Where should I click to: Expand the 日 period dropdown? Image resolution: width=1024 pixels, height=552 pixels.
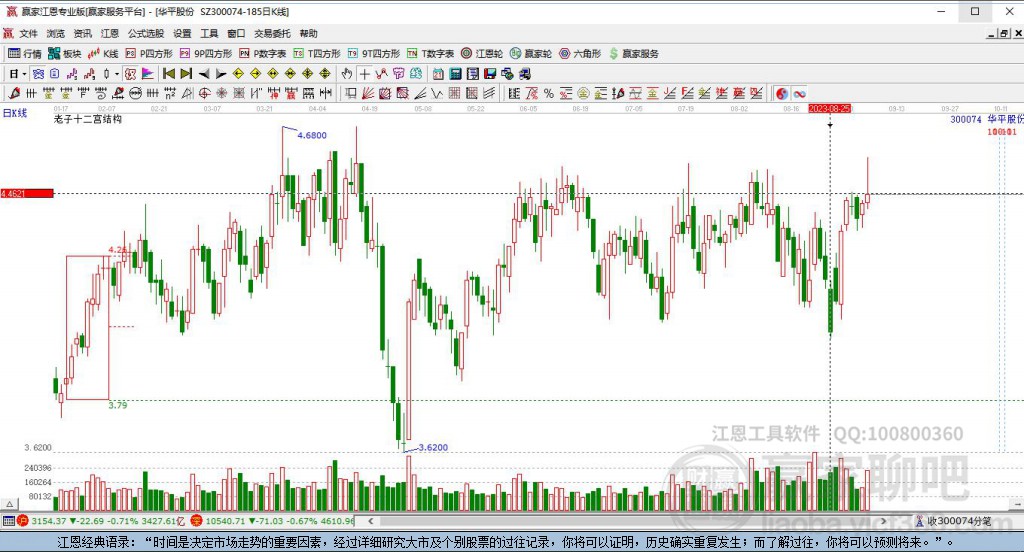[x=24, y=74]
